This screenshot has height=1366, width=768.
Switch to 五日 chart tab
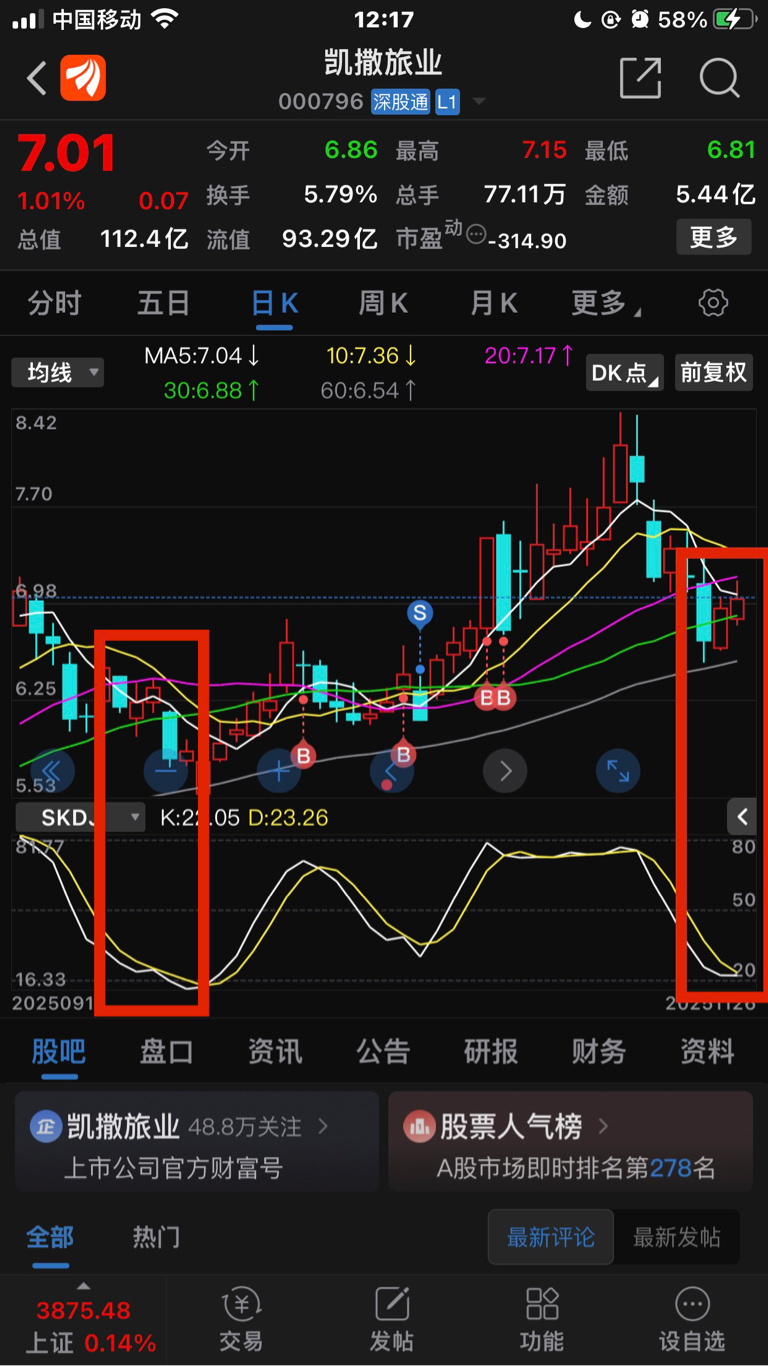pyautogui.click(x=164, y=303)
